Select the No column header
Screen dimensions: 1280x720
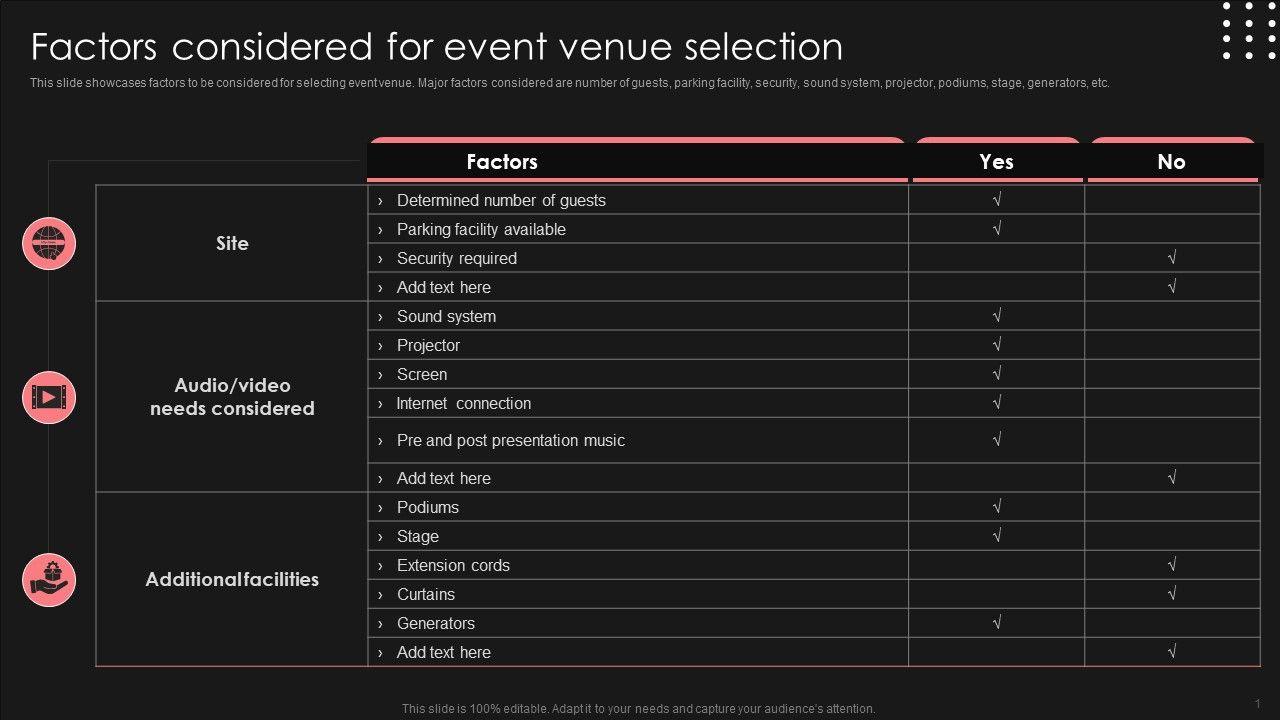pyautogui.click(x=1171, y=162)
